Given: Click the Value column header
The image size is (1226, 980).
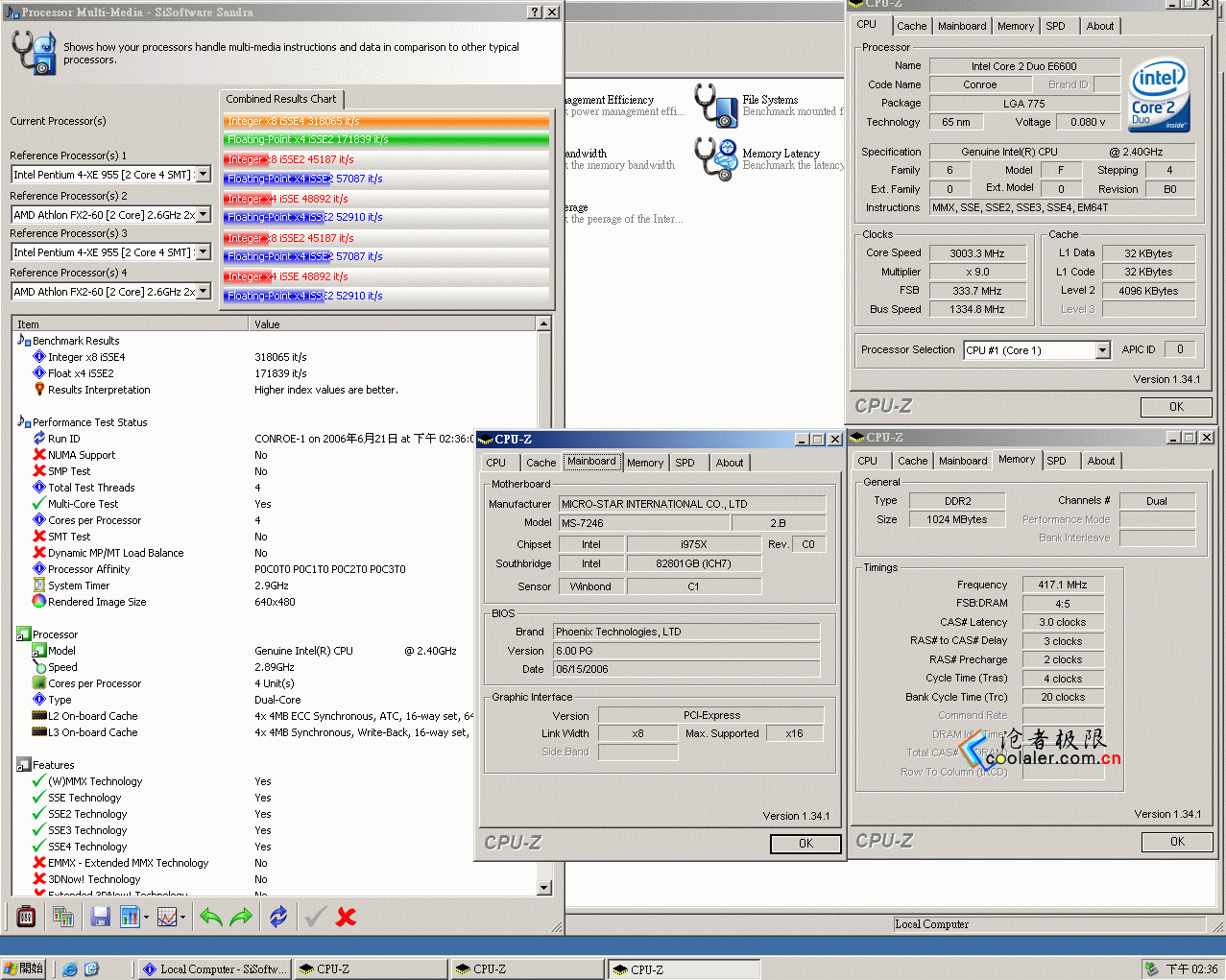Looking at the screenshot, I should click(393, 324).
